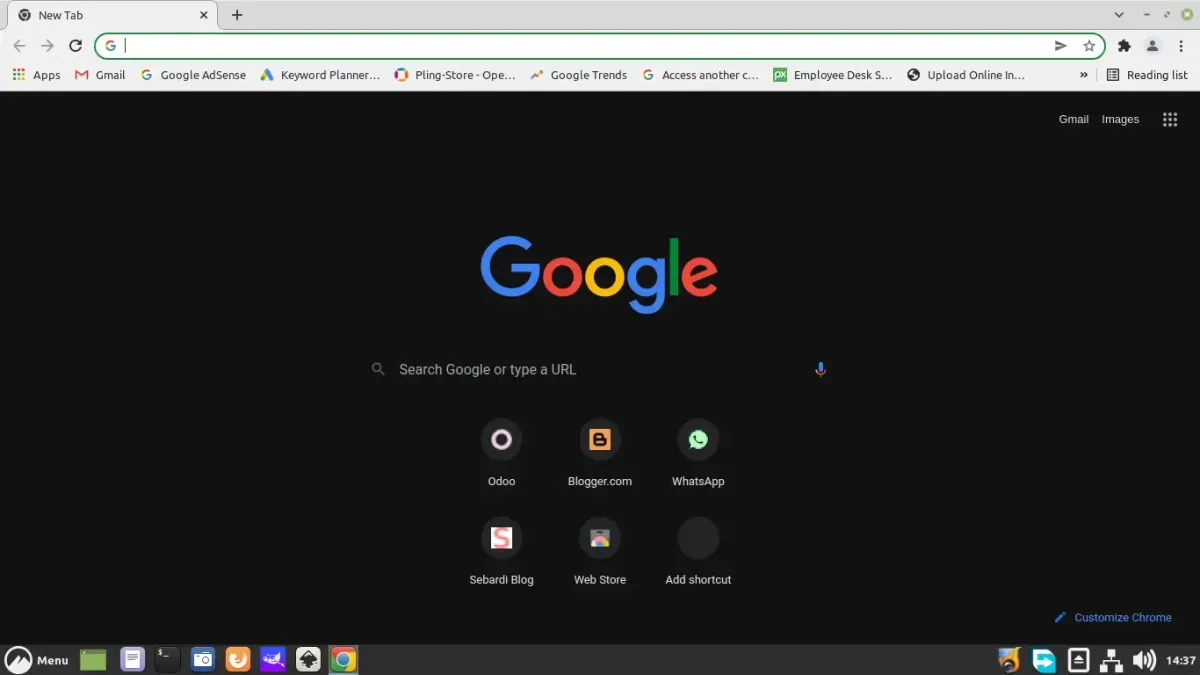Open the Reading list
This screenshot has width=1200, height=675.
coord(1147,75)
